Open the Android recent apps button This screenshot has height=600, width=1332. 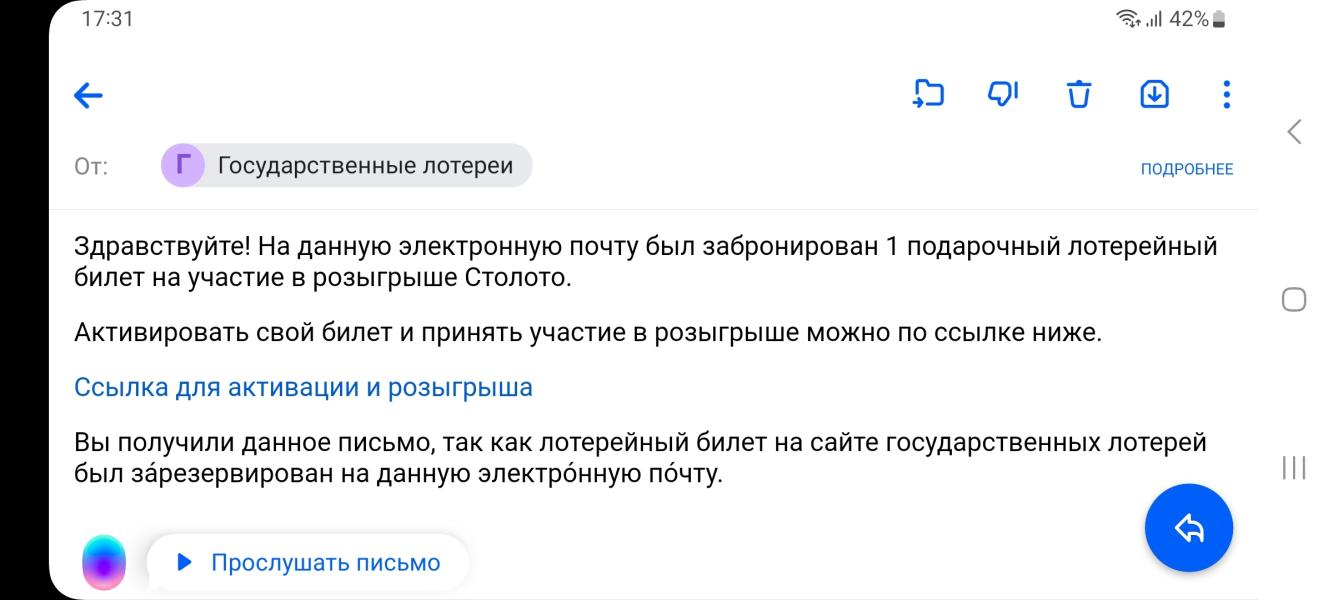click(1294, 468)
